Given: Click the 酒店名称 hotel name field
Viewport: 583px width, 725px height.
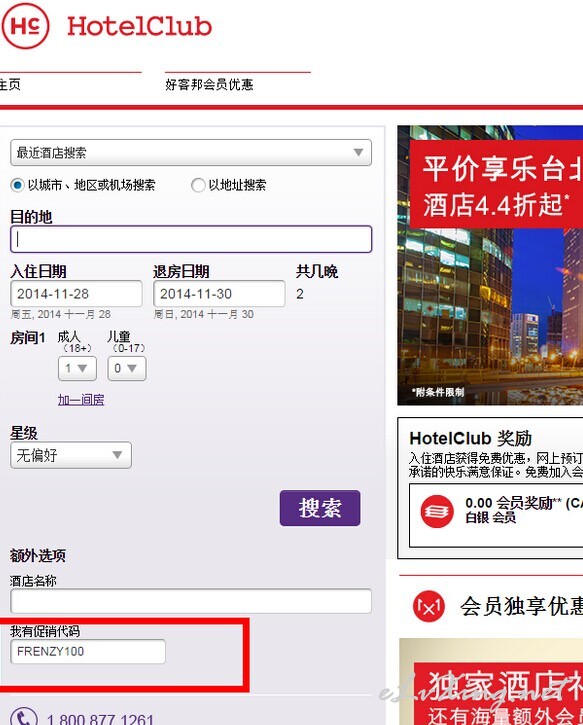Looking at the screenshot, I should 191,601.
